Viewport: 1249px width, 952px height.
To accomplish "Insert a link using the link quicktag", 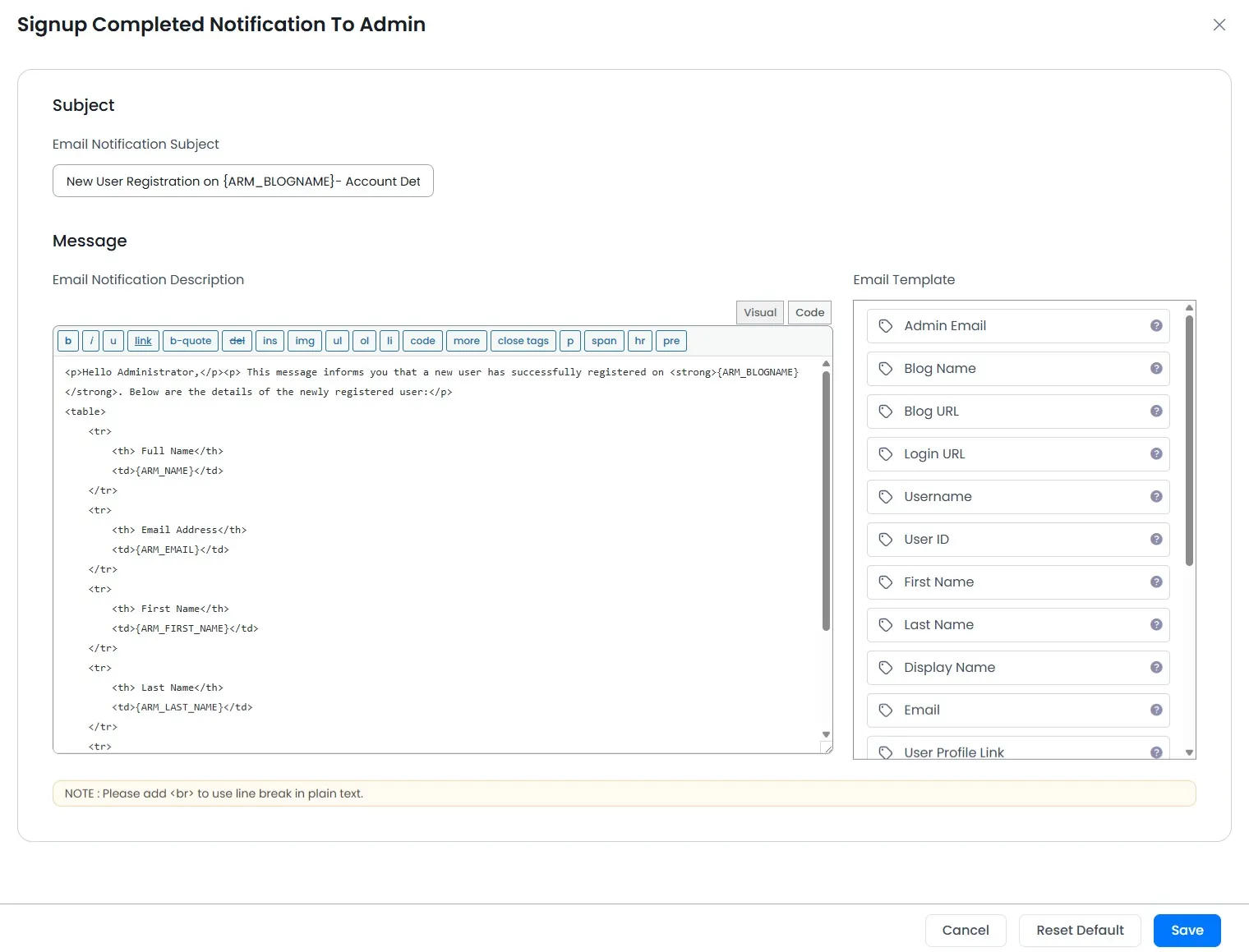I will (x=143, y=341).
